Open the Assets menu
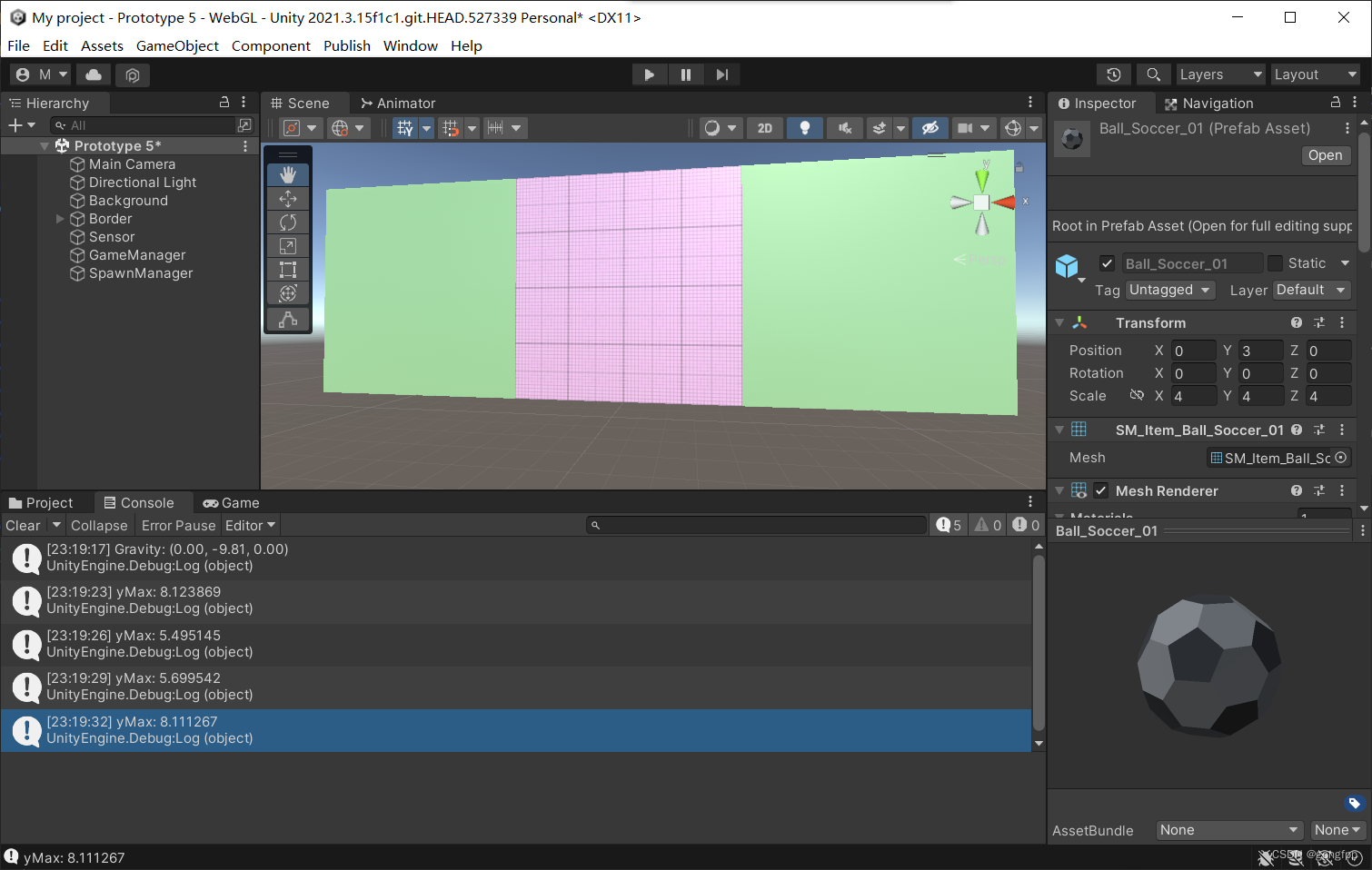Viewport: 1372px width, 870px height. coord(102,45)
